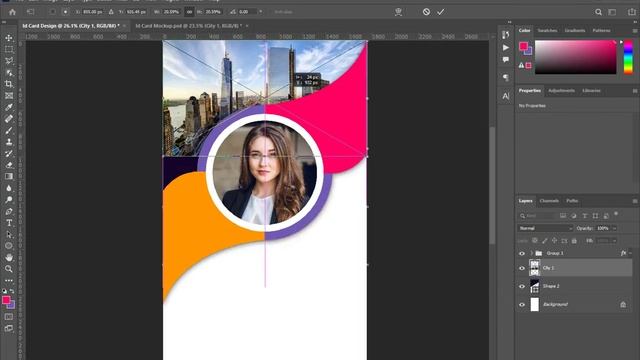Viewport: 640px width, 360px height.
Task: Select the History Brush tool
Action: [9, 153]
